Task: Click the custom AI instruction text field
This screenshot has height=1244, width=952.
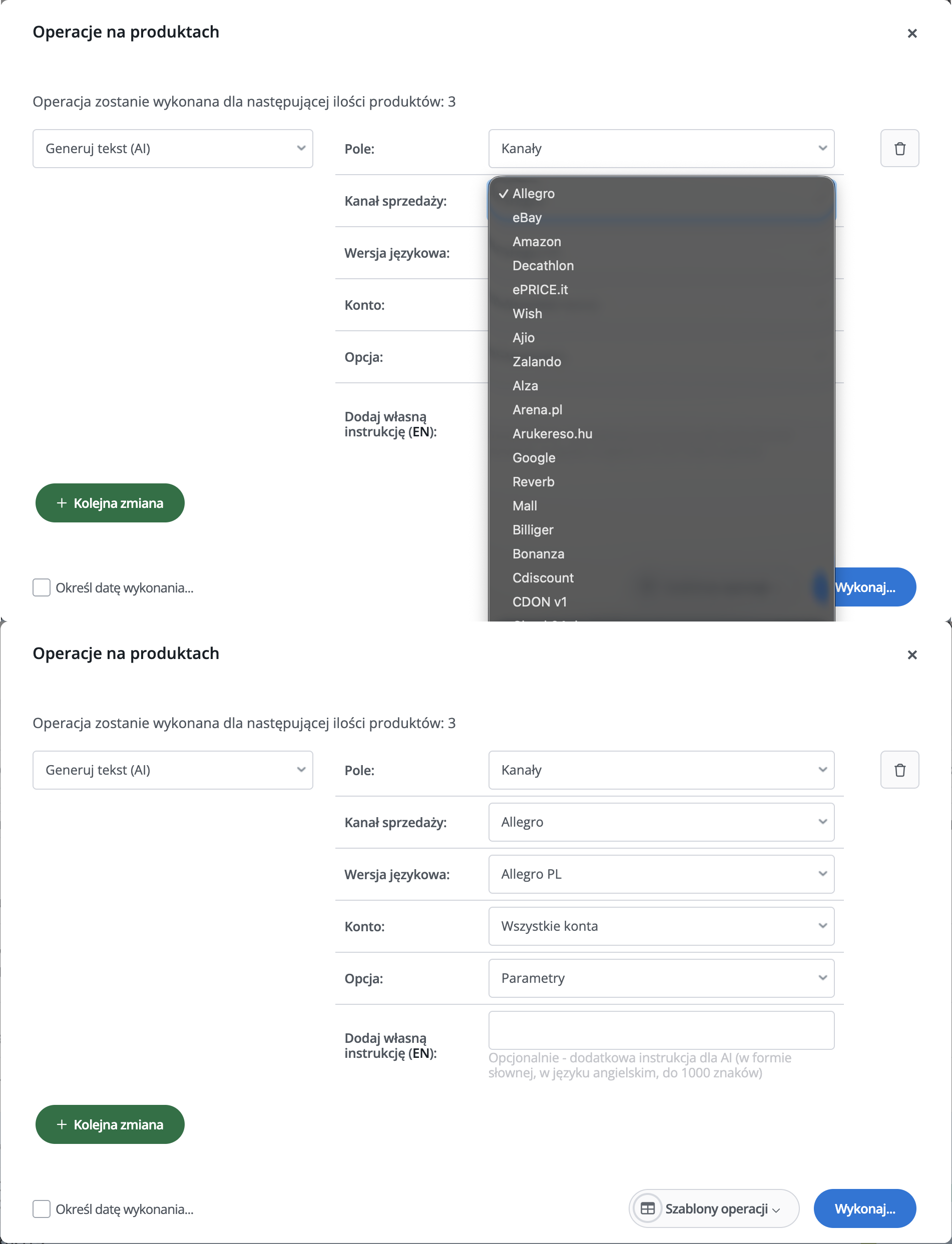Action: [661, 1030]
